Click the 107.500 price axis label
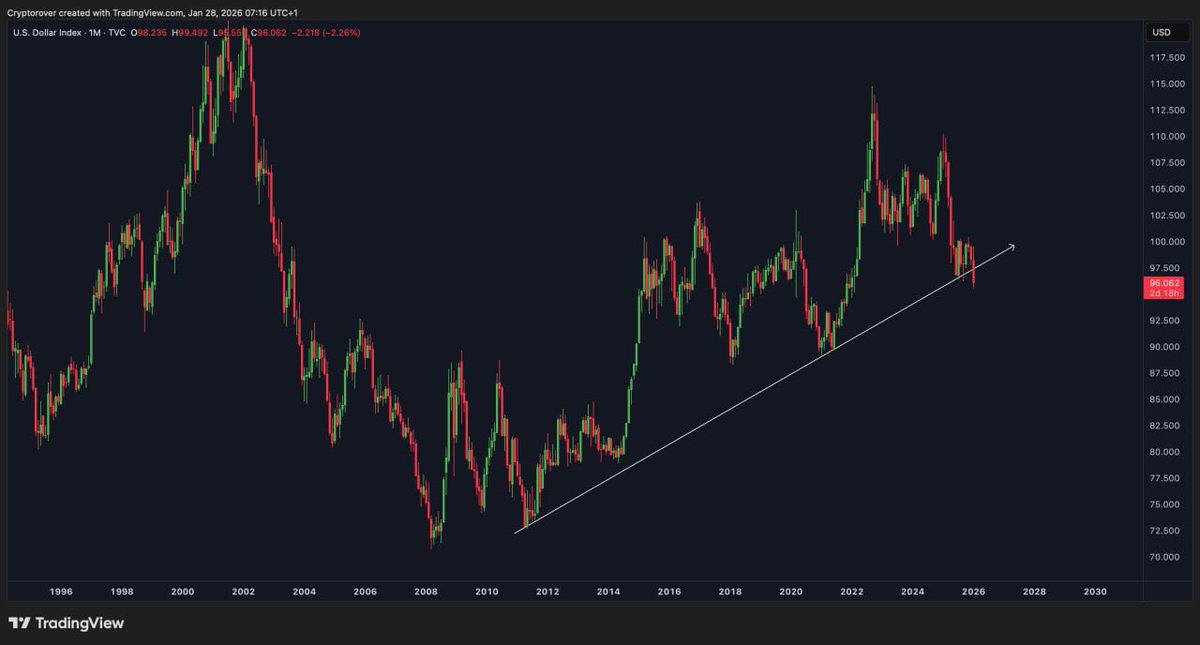Screen dimensions: 1200x645 [1168, 162]
